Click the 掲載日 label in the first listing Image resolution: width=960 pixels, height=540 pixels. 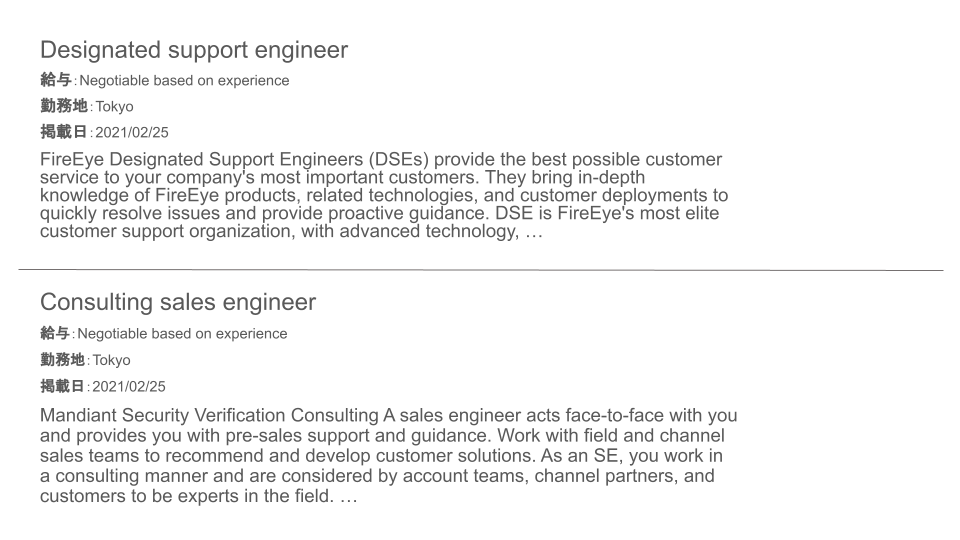(64, 132)
